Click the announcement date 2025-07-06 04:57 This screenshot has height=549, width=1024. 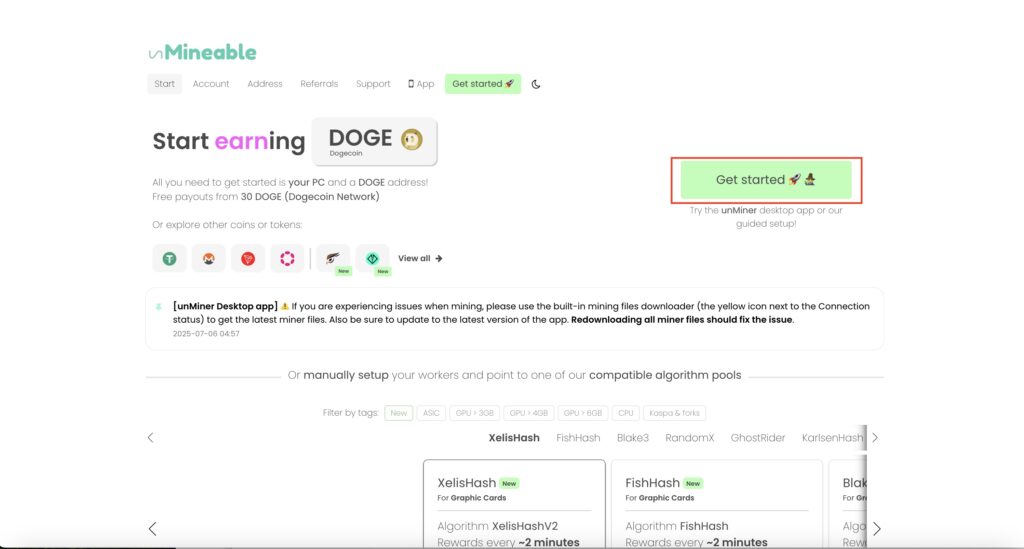pyautogui.click(x=206, y=334)
